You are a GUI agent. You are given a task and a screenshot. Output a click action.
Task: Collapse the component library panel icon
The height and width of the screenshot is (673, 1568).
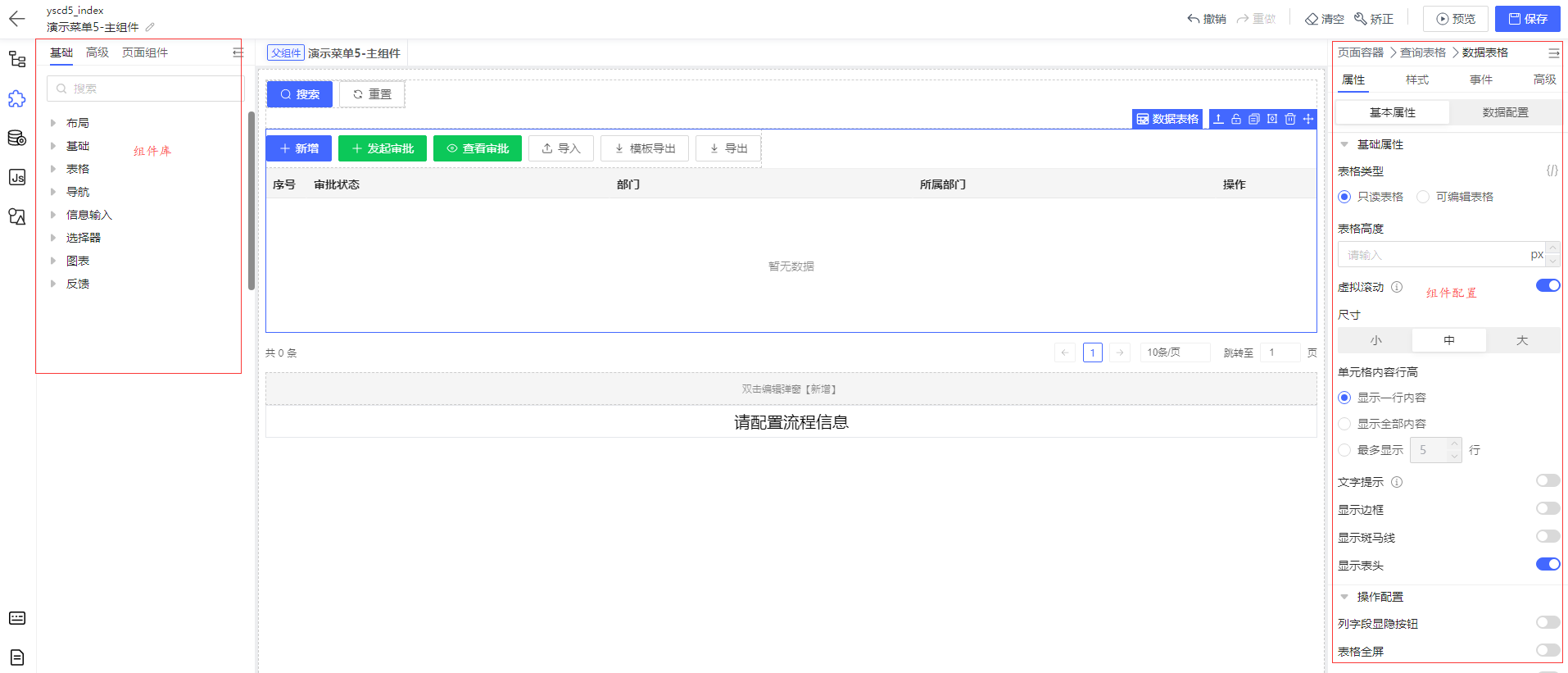pyautogui.click(x=238, y=52)
